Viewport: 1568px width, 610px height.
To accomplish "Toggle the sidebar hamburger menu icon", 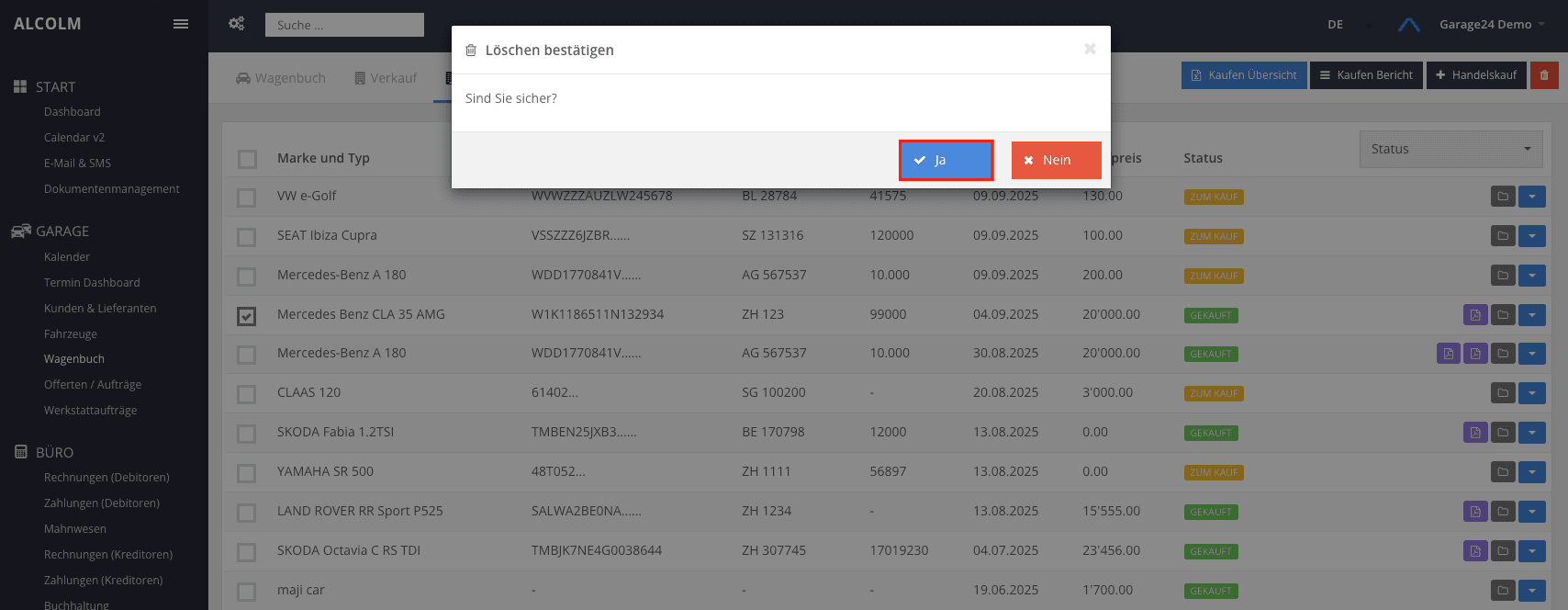I will coord(181,24).
